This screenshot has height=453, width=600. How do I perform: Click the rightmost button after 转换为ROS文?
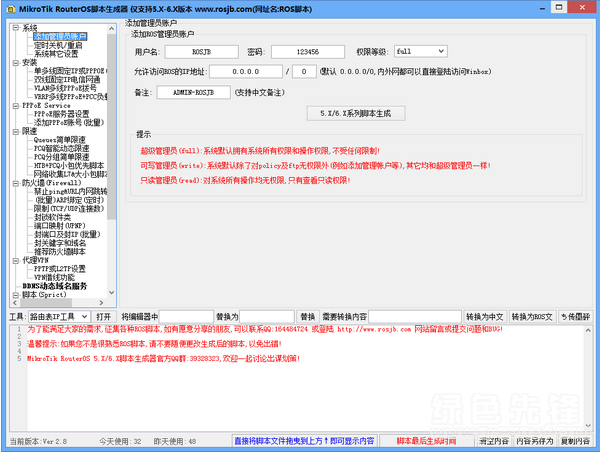point(575,317)
